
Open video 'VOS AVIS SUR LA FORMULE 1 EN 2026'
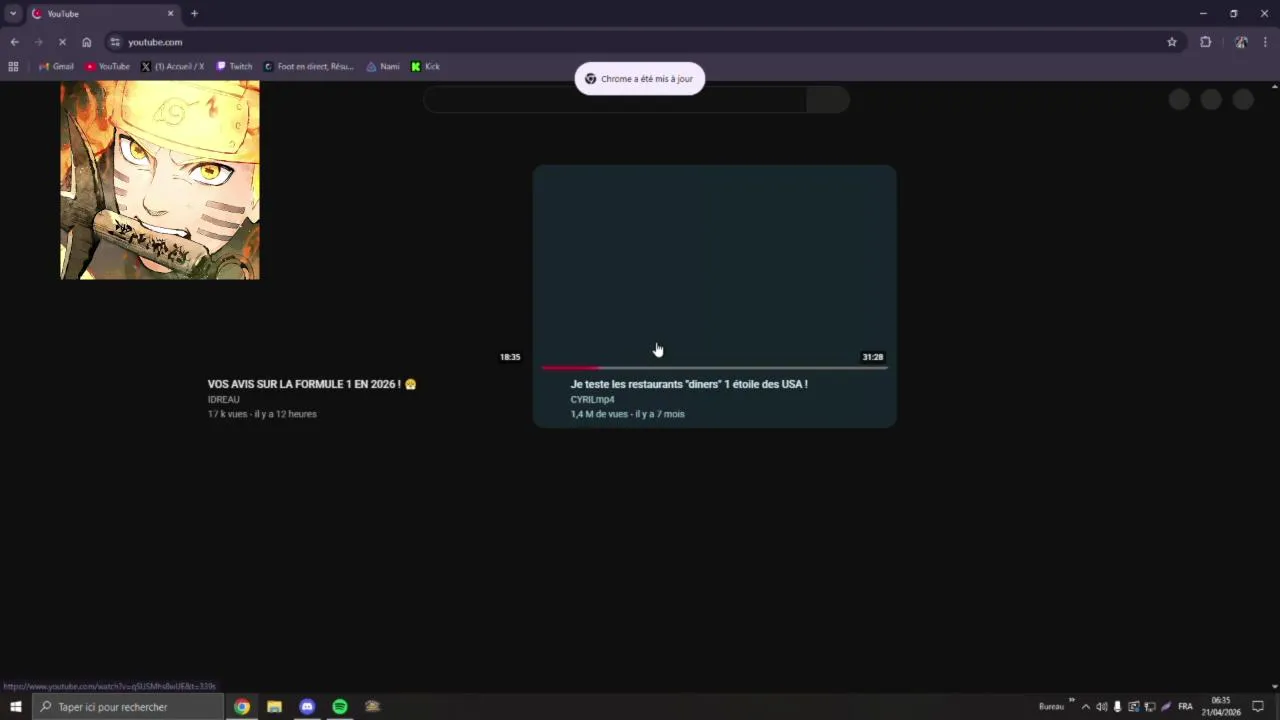point(311,384)
